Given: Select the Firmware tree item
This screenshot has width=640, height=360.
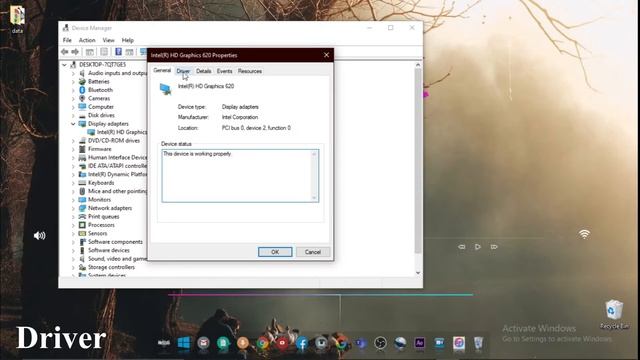Looking at the screenshot, I should pos(100,149).
